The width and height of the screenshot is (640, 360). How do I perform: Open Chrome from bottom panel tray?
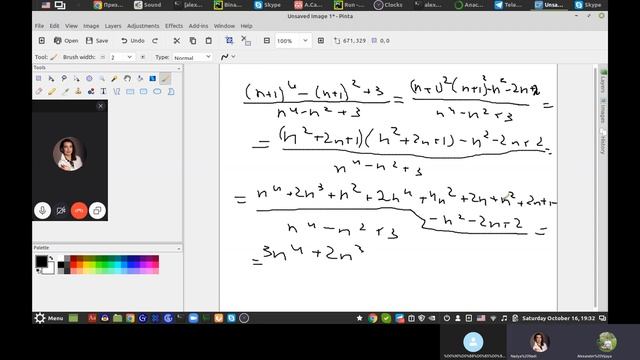pos(373,318)
